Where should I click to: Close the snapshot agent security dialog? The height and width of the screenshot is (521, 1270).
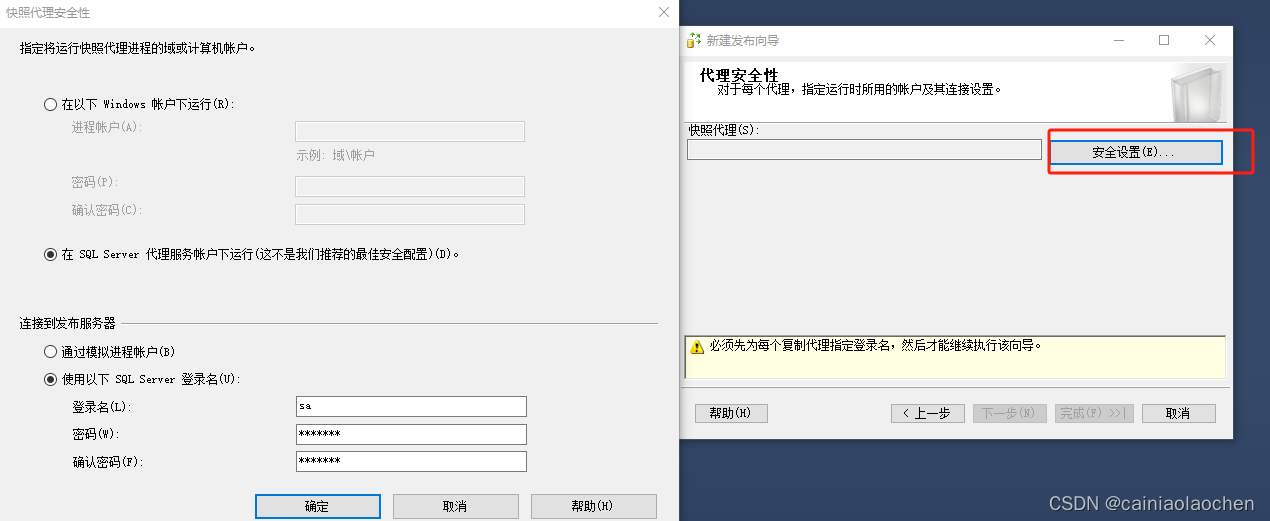(663, 12)
